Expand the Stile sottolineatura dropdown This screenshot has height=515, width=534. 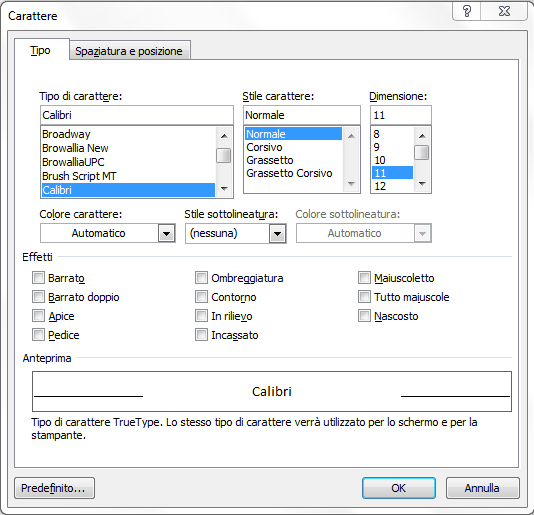pyautogui.click(x=278, y=233)
